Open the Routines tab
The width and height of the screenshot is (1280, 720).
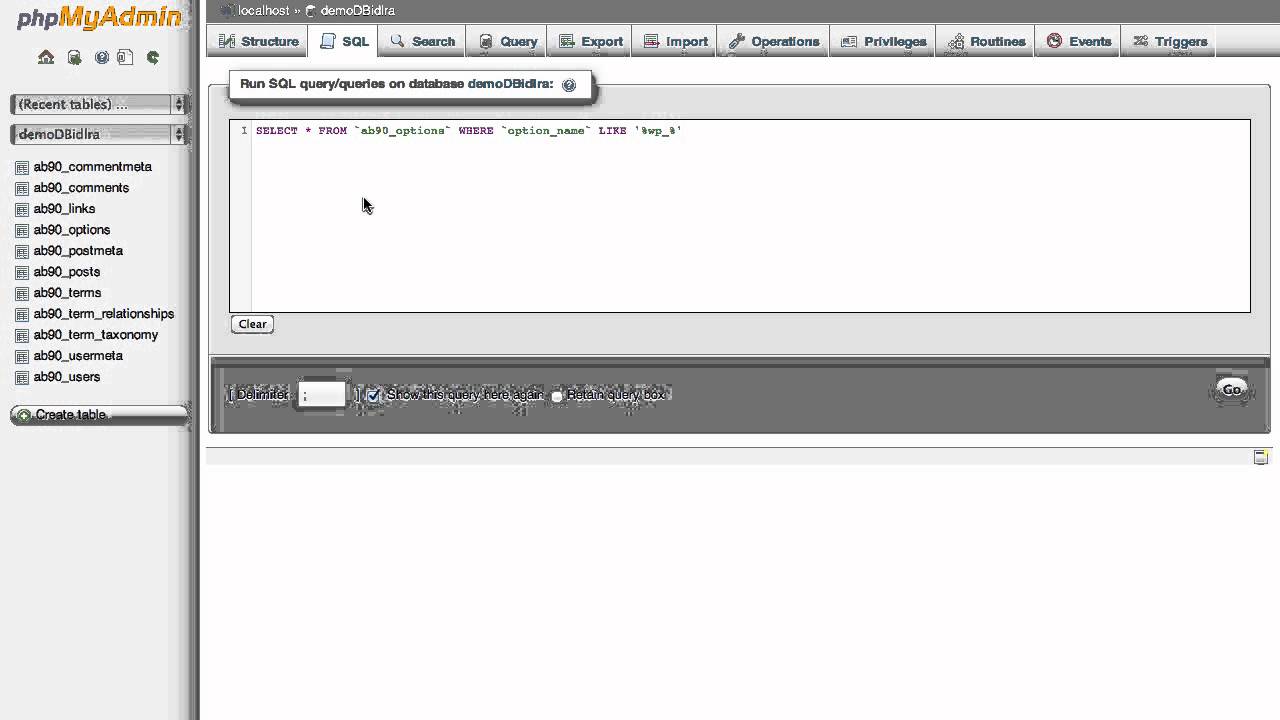coord(986,41)
